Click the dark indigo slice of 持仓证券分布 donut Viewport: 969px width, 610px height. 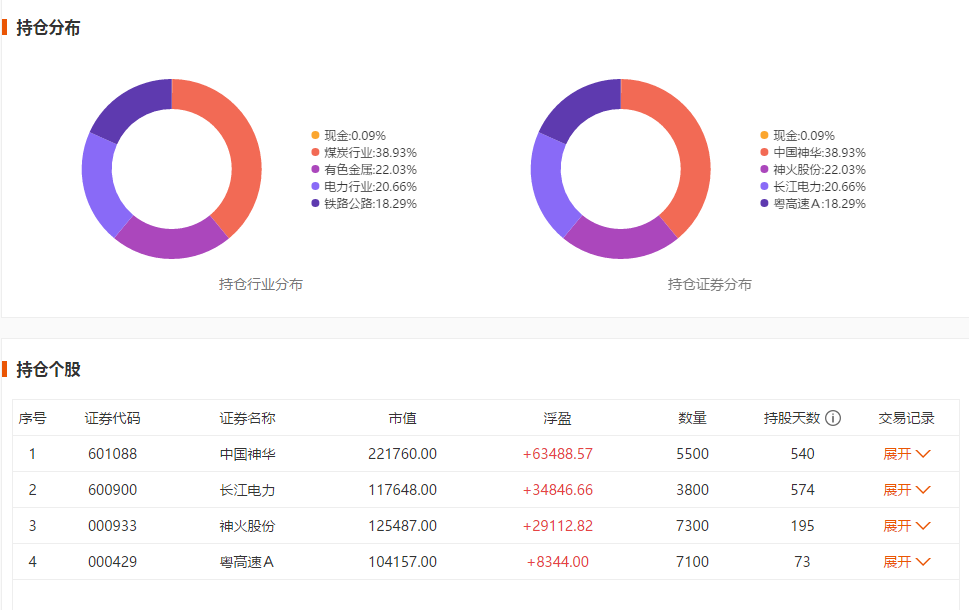coord(584,106)
